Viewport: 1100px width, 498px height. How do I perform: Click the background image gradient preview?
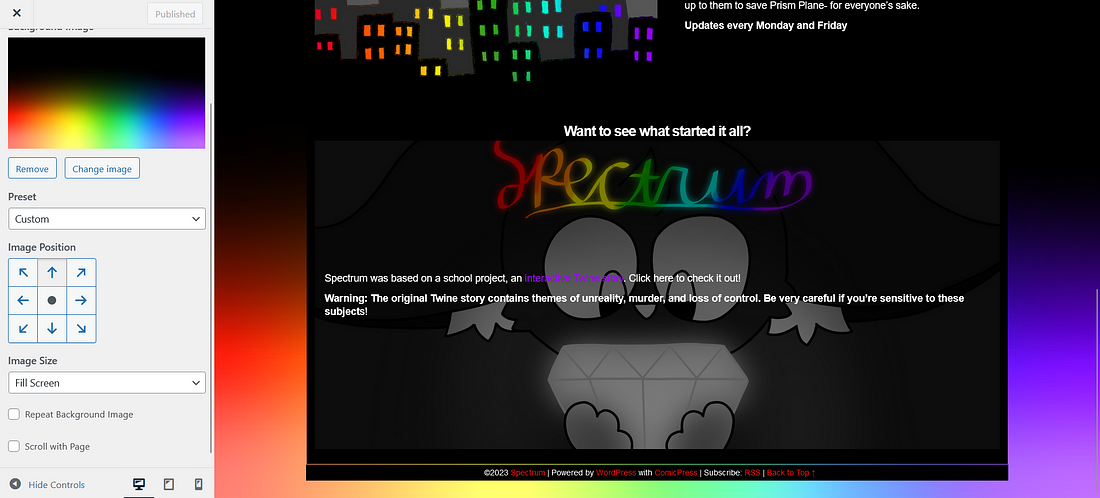[107, 93]
